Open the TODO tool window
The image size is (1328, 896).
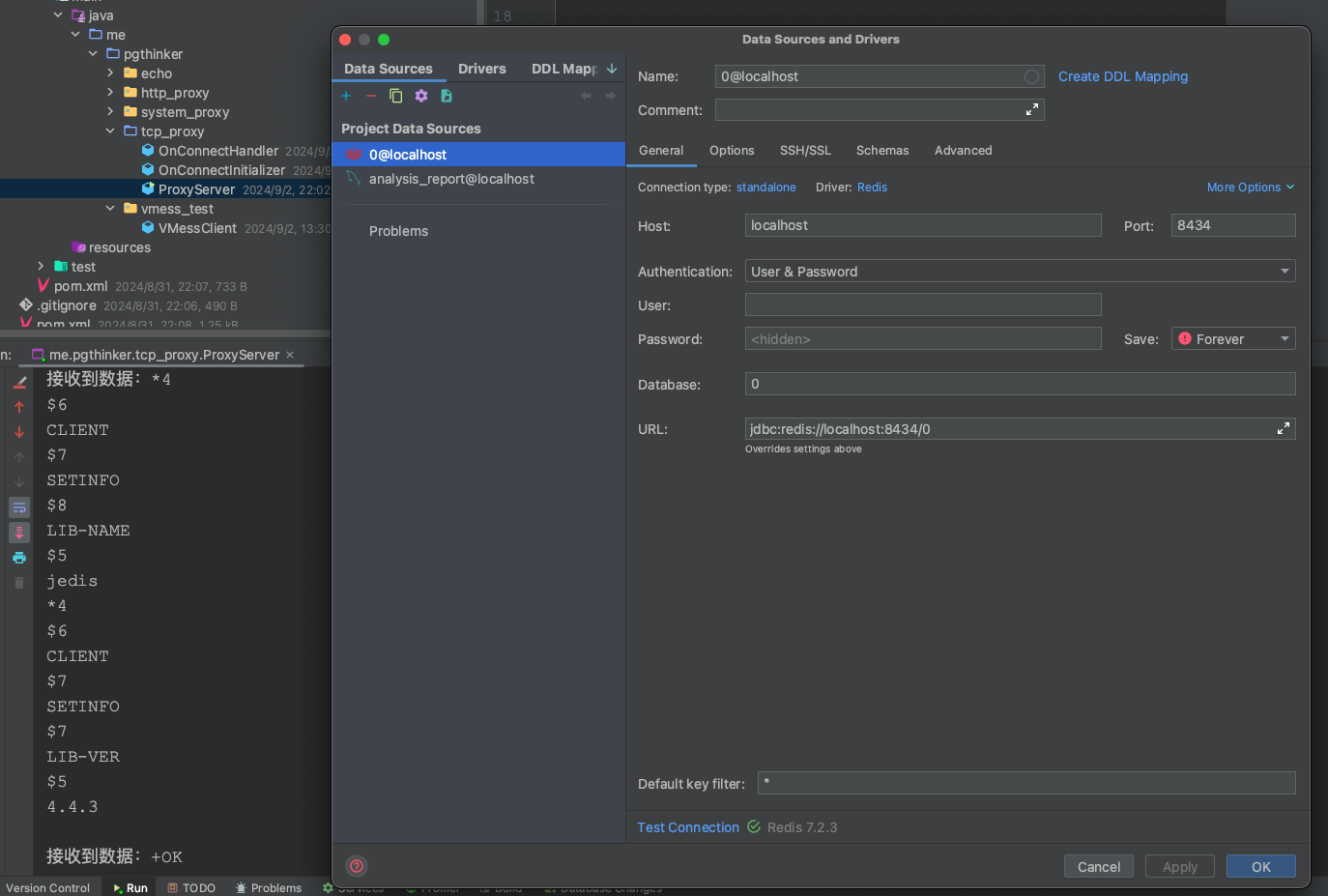pyautogui.click(x=190, y=887)
